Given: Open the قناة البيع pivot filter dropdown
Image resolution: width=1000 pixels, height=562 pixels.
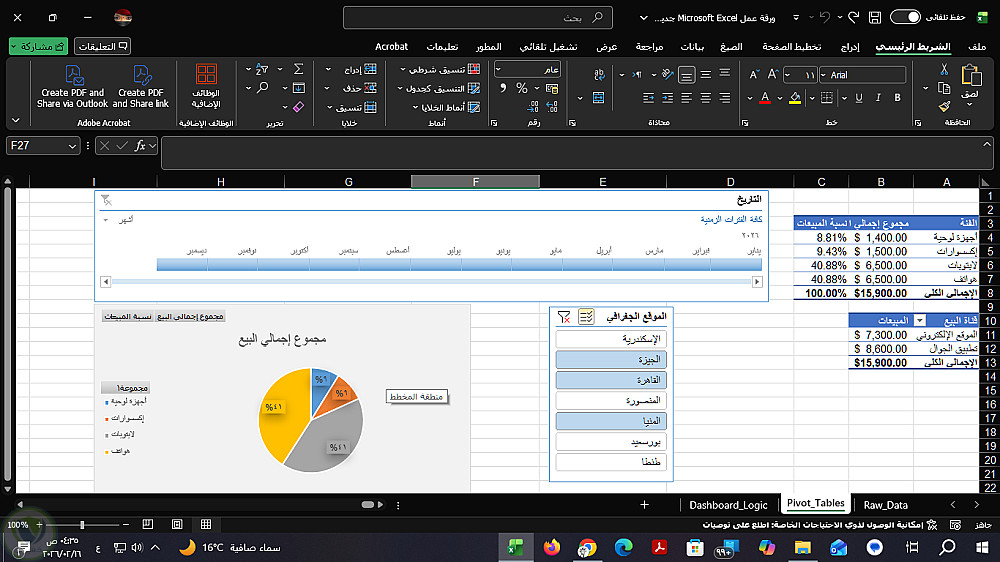Looking at the screenshot, I should 920,320.
